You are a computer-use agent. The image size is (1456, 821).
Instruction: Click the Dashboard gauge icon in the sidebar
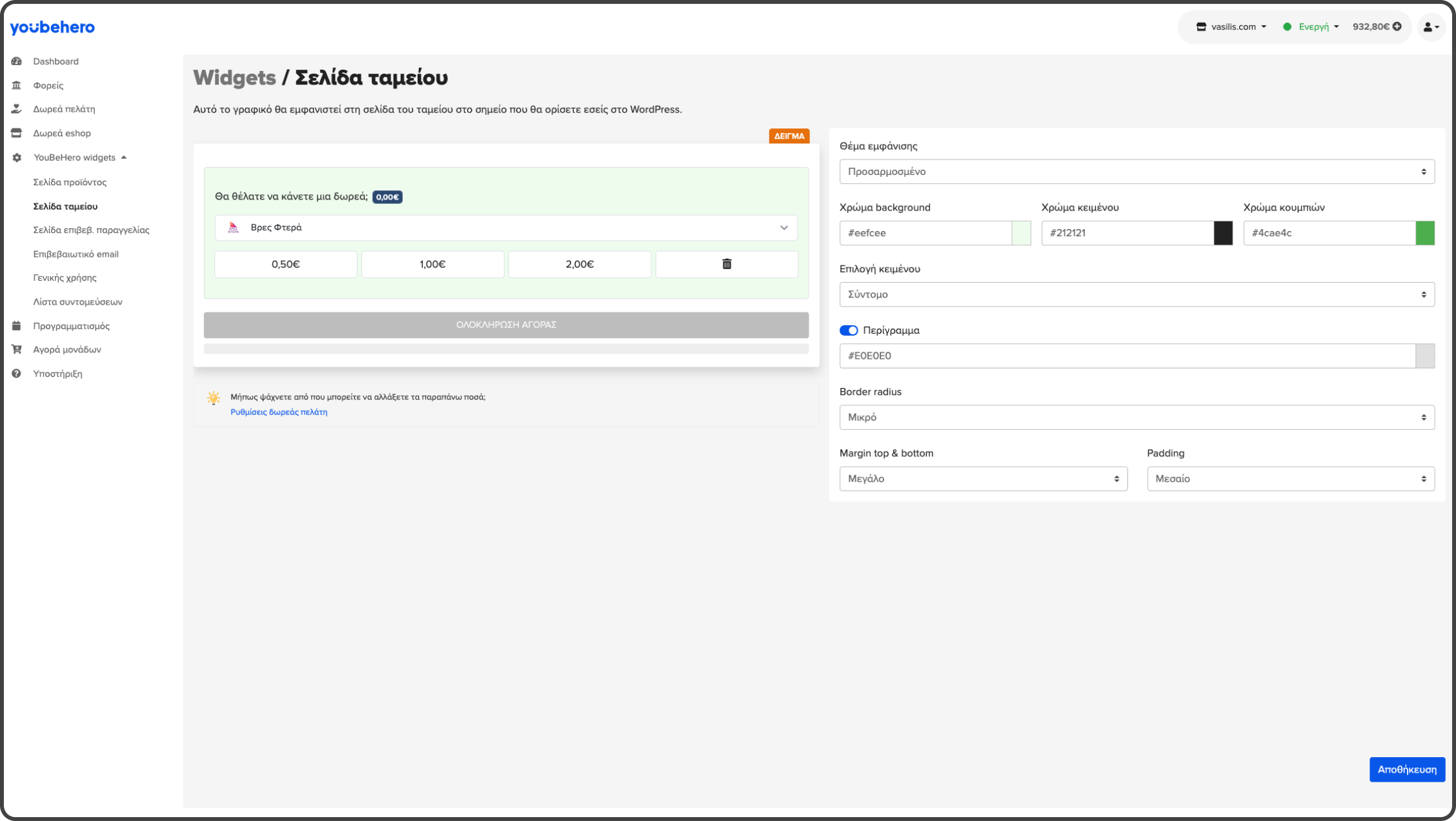pos(17,61)
